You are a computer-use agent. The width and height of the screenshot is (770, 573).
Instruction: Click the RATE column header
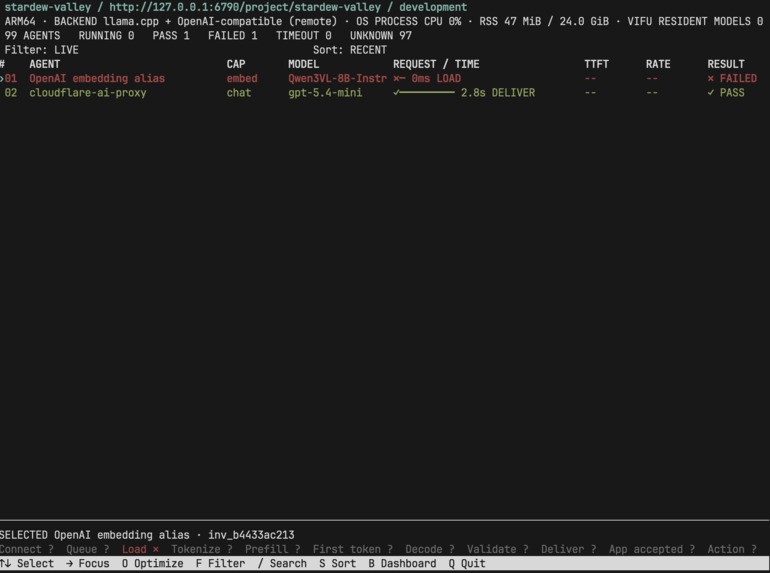[658, 64]
